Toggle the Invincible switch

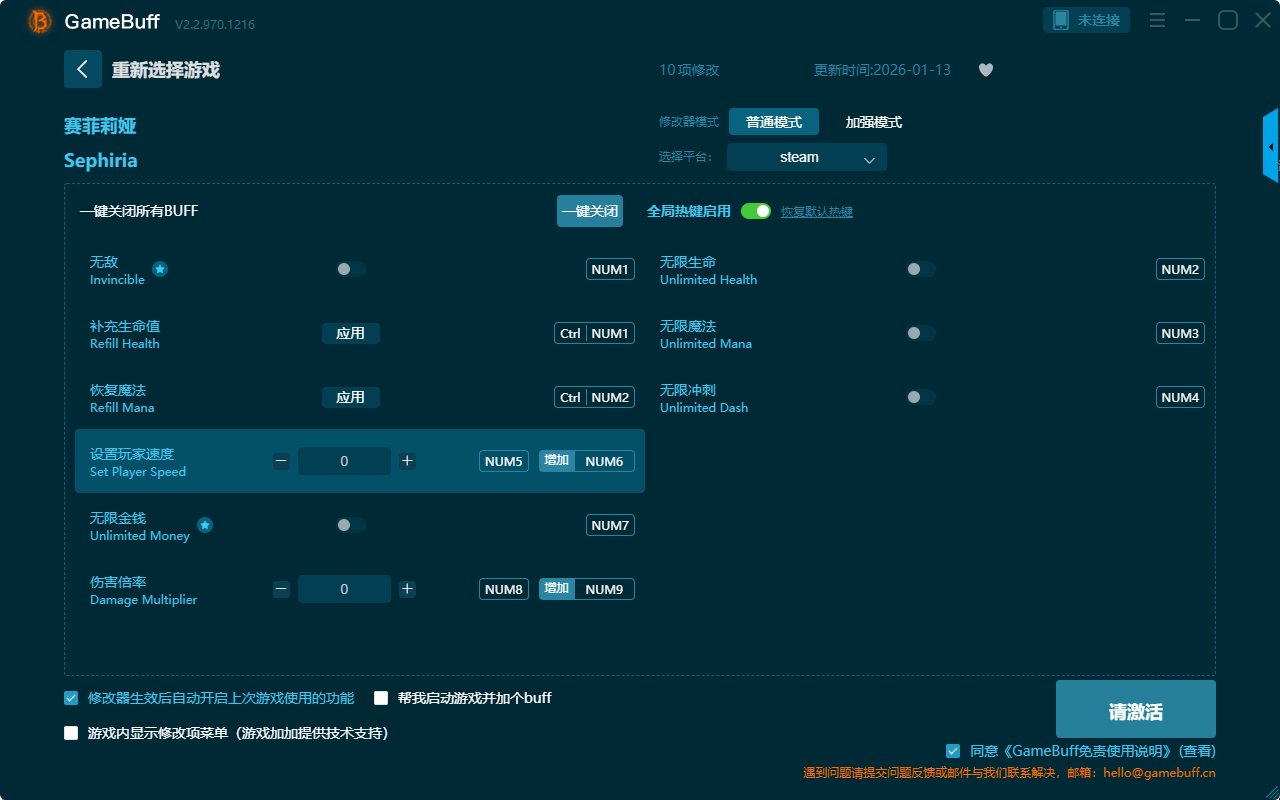point(351,269)
